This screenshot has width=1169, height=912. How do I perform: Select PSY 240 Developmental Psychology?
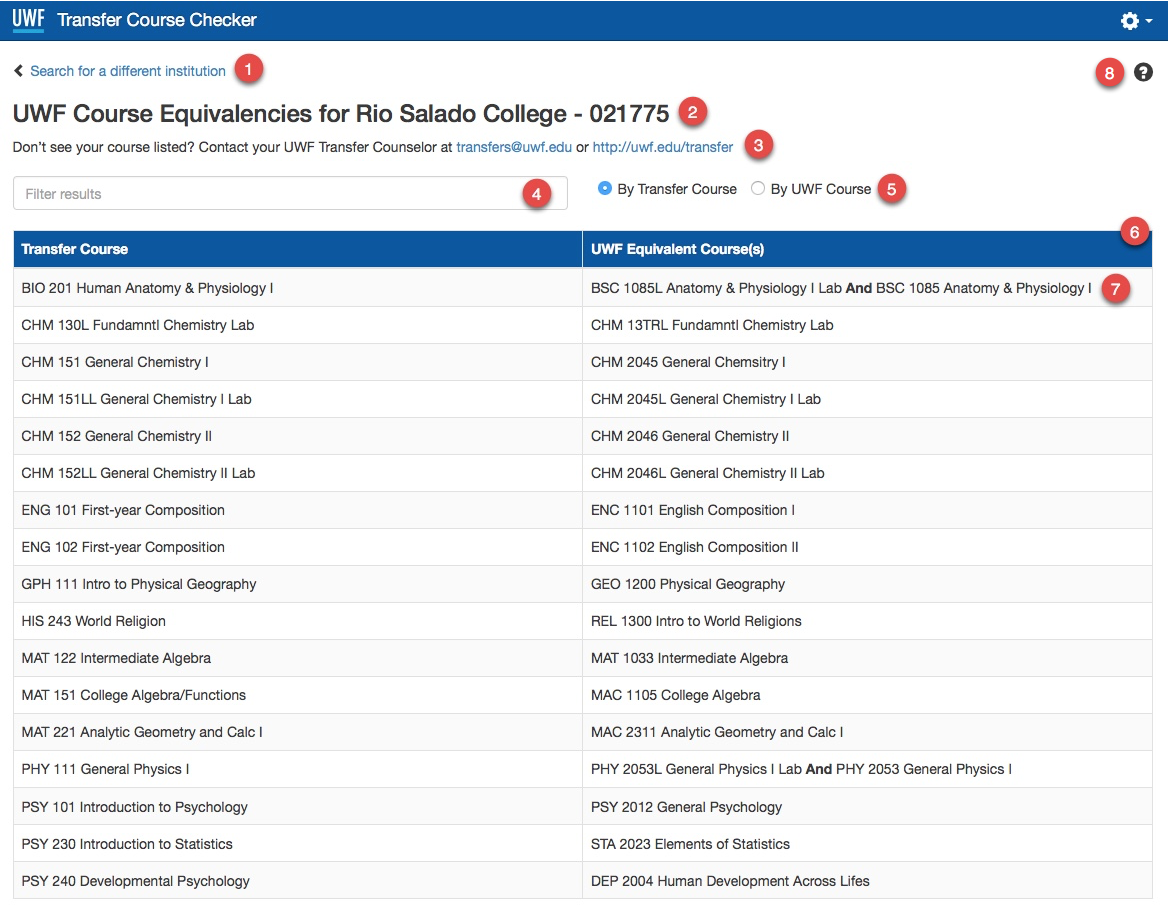[136, 881]
